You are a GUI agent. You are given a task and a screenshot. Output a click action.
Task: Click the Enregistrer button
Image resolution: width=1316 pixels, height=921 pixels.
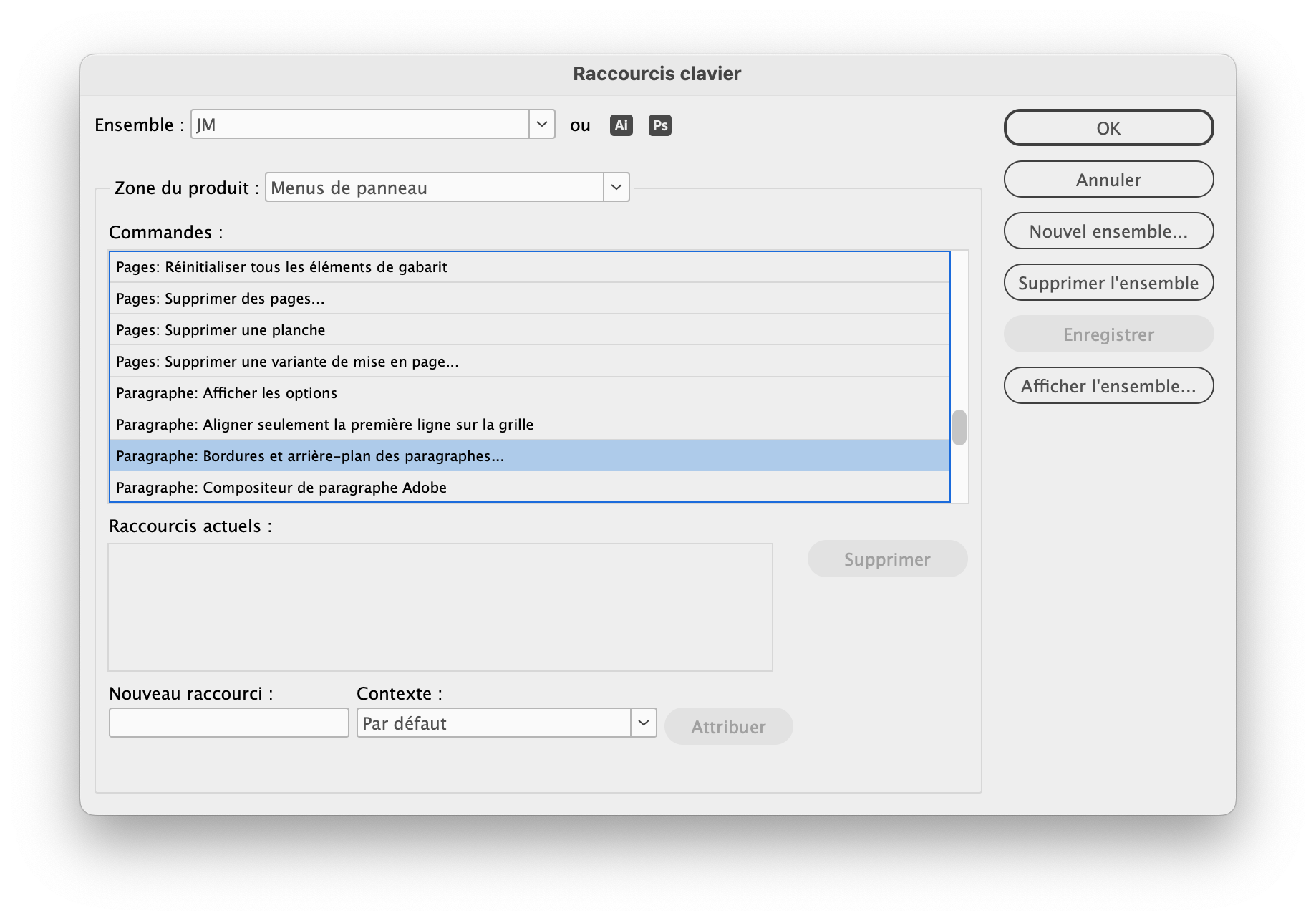click(x=1108, y=334)
